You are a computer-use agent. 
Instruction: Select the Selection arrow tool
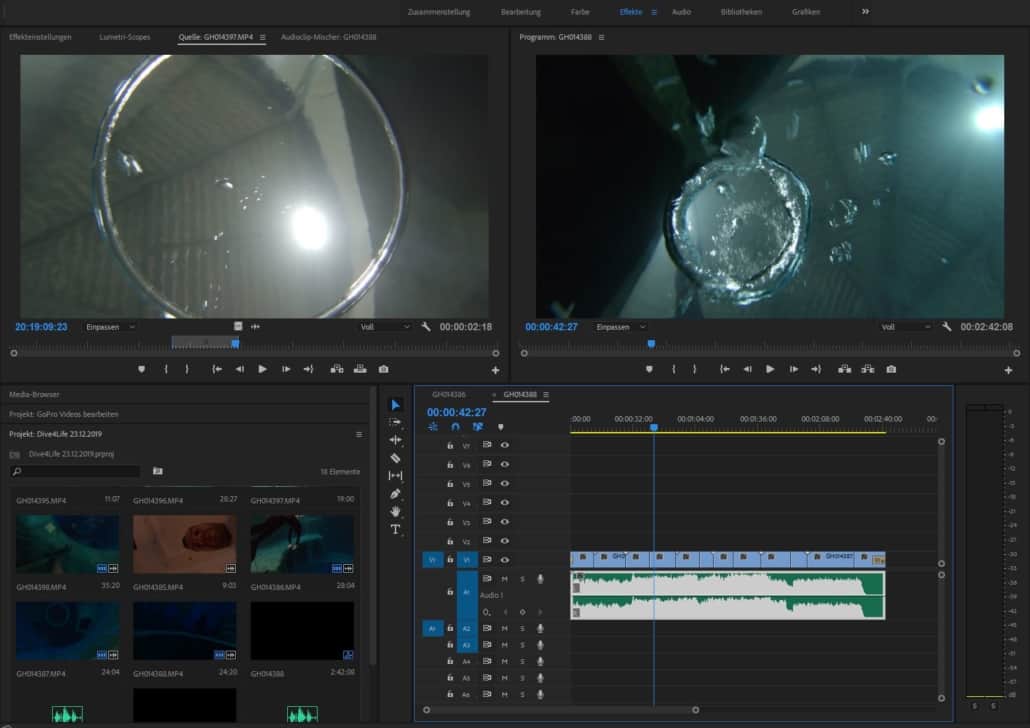tap(395, 405)
